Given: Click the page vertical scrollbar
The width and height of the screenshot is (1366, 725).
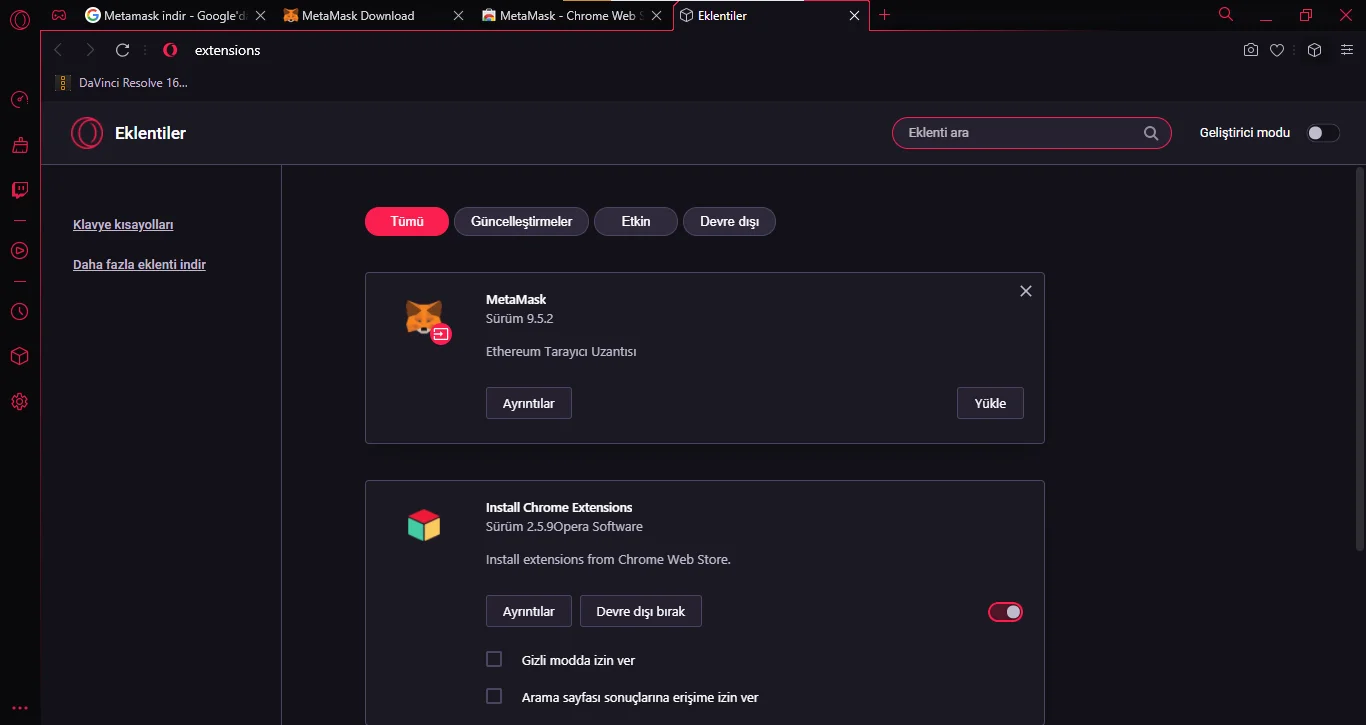Looking at the screenshot, I should (1359, 360).
